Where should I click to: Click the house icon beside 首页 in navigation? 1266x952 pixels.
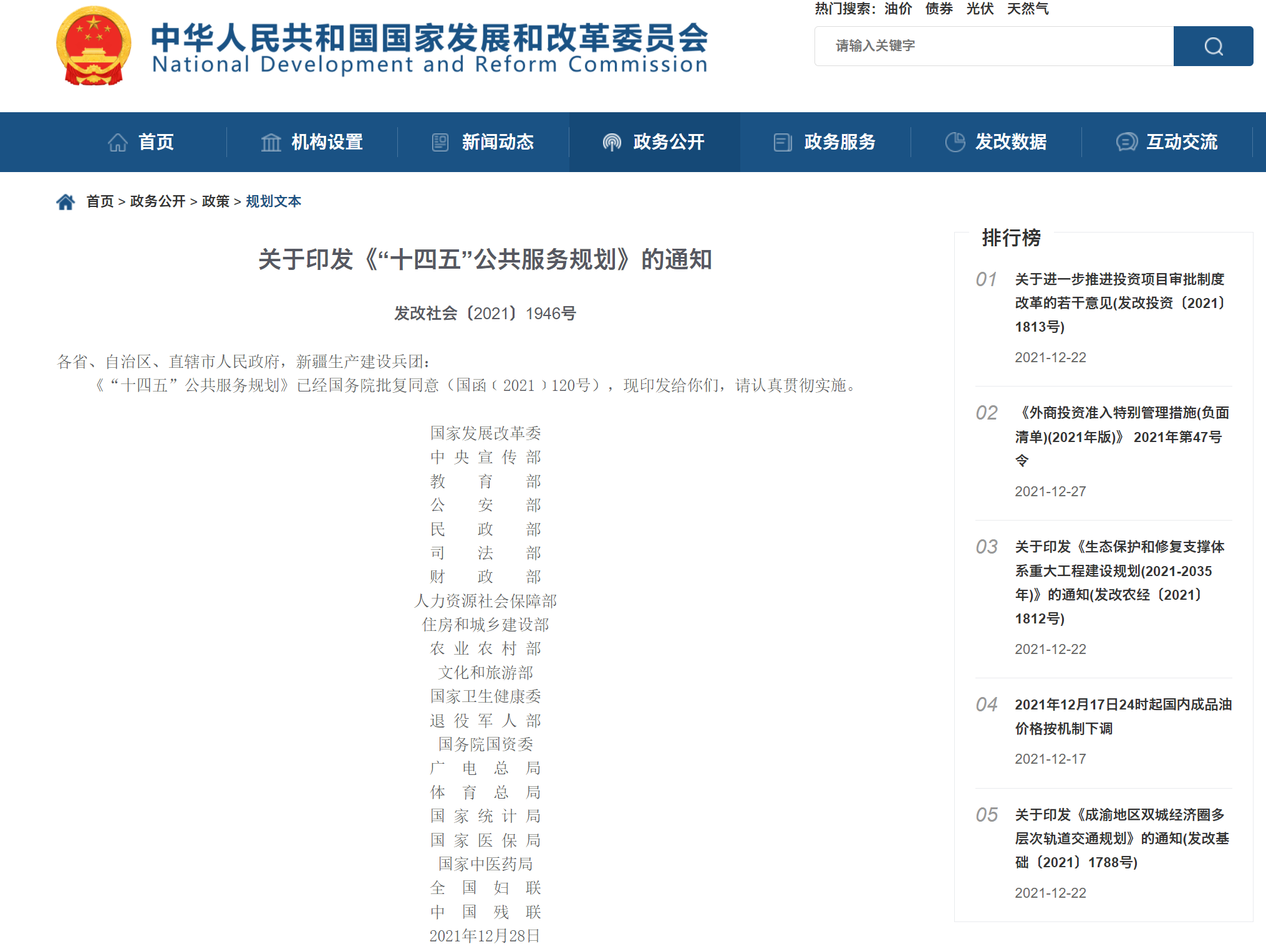tap(118, 142)
